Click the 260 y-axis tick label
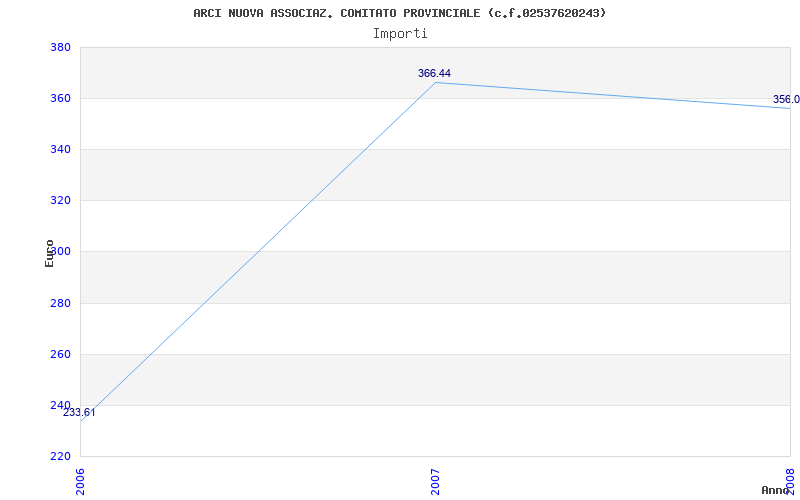Image resolution: width=800 pixels, height=500 pixels. (60, 354)
